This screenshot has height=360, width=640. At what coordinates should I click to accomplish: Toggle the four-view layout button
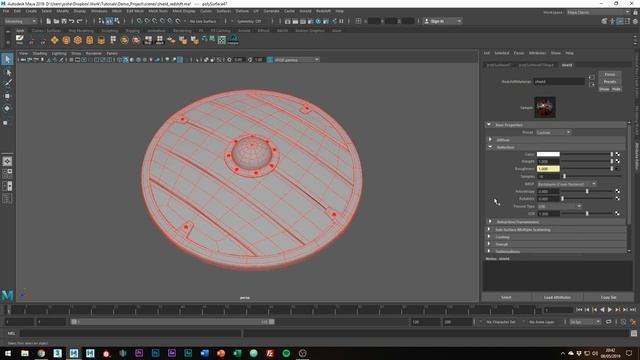(x=7, y=173)
